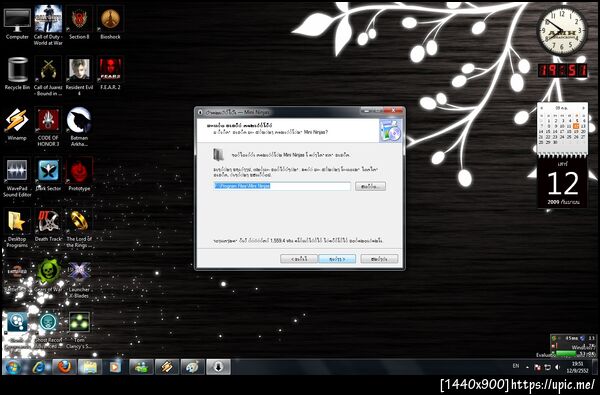
Task: Select the Winamp desktop icon
Action: click(x=17, y=124)
